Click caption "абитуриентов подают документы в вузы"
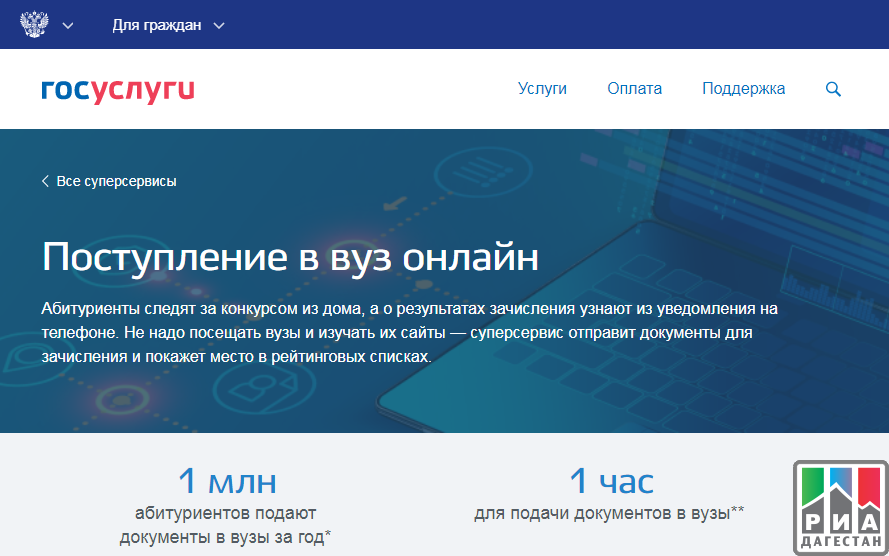Screen dimensions: 889x556 226,525
